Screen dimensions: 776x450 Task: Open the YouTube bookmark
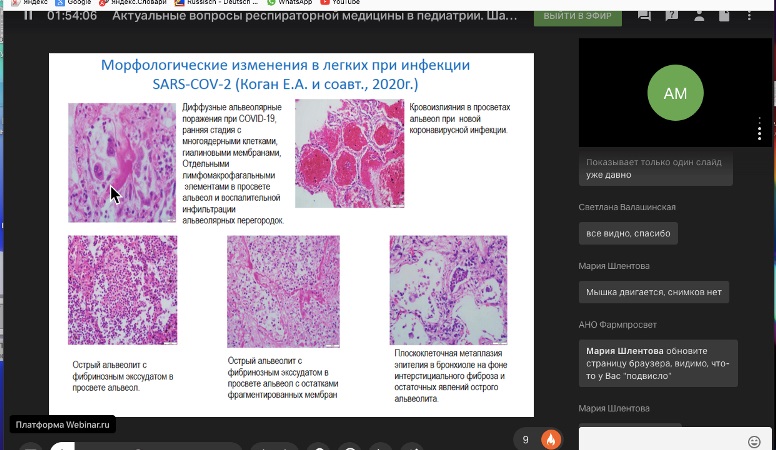(340, 2)
